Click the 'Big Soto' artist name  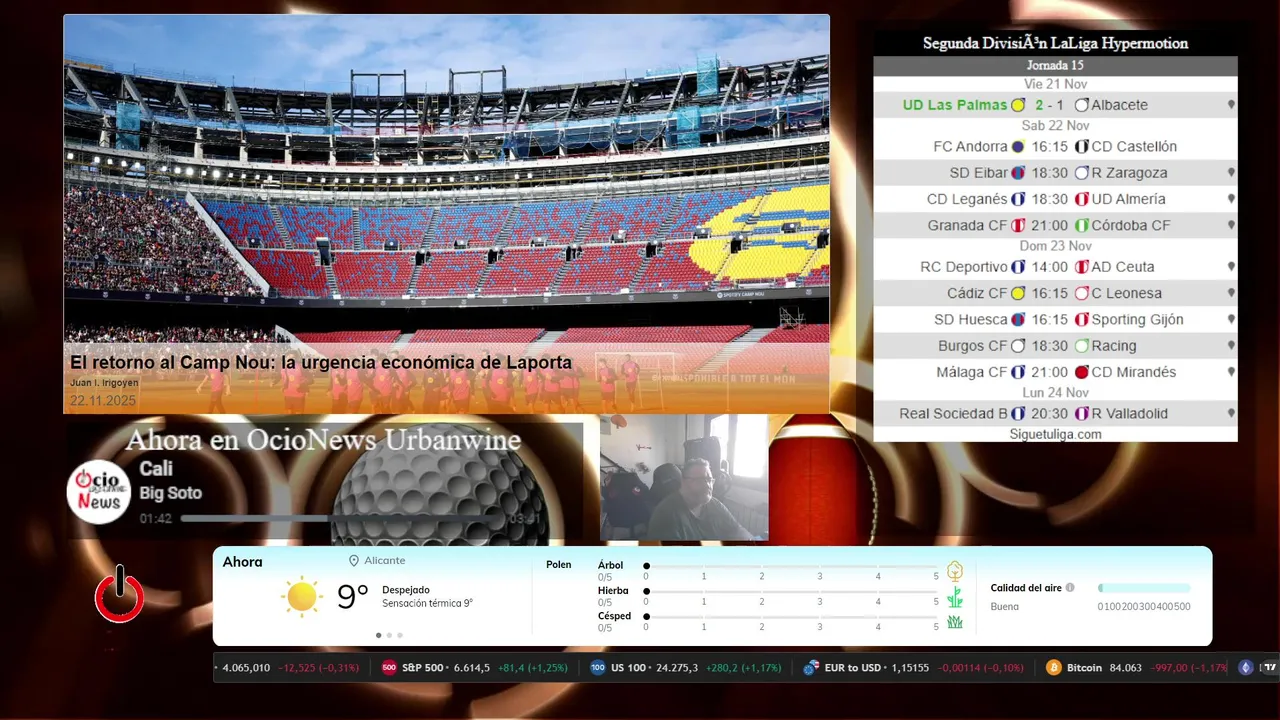(171, 493)
